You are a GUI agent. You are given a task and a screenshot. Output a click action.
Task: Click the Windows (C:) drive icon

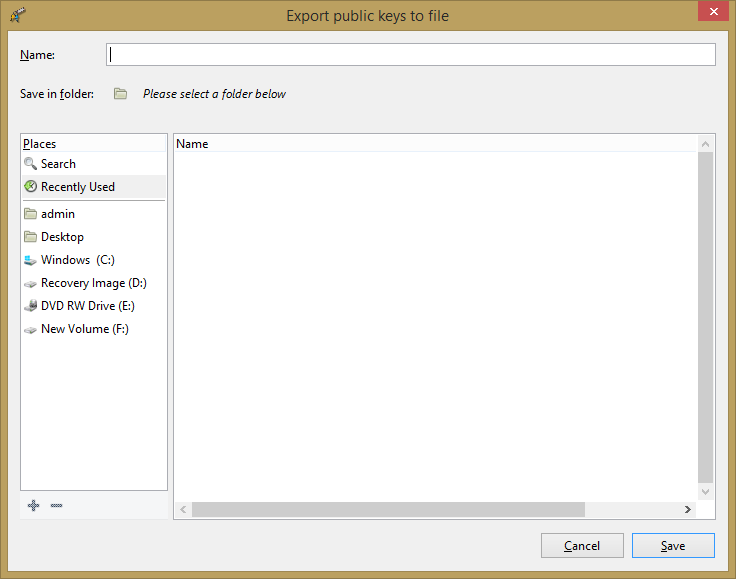[31, 260]
